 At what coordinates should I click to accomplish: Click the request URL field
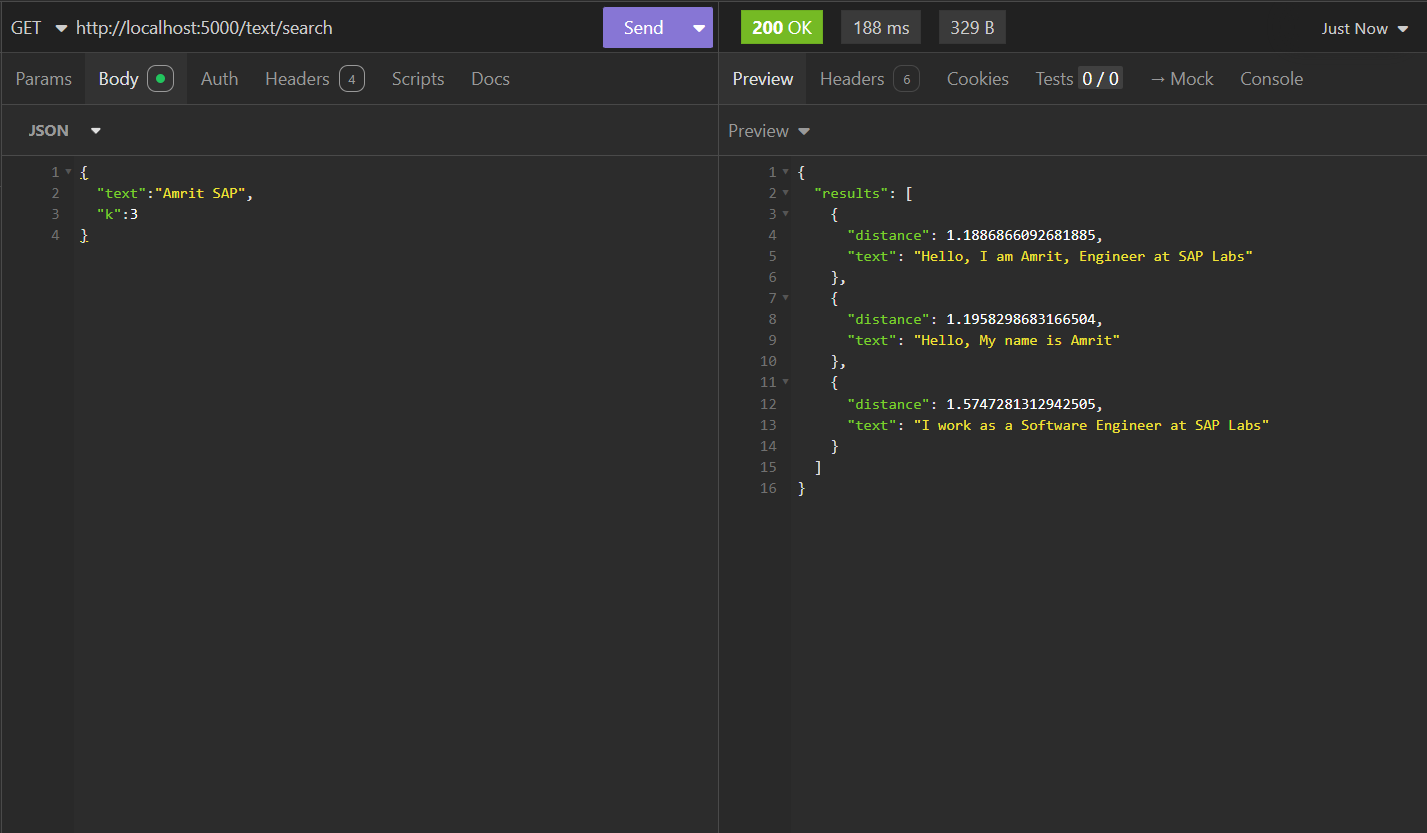[330, 28]
